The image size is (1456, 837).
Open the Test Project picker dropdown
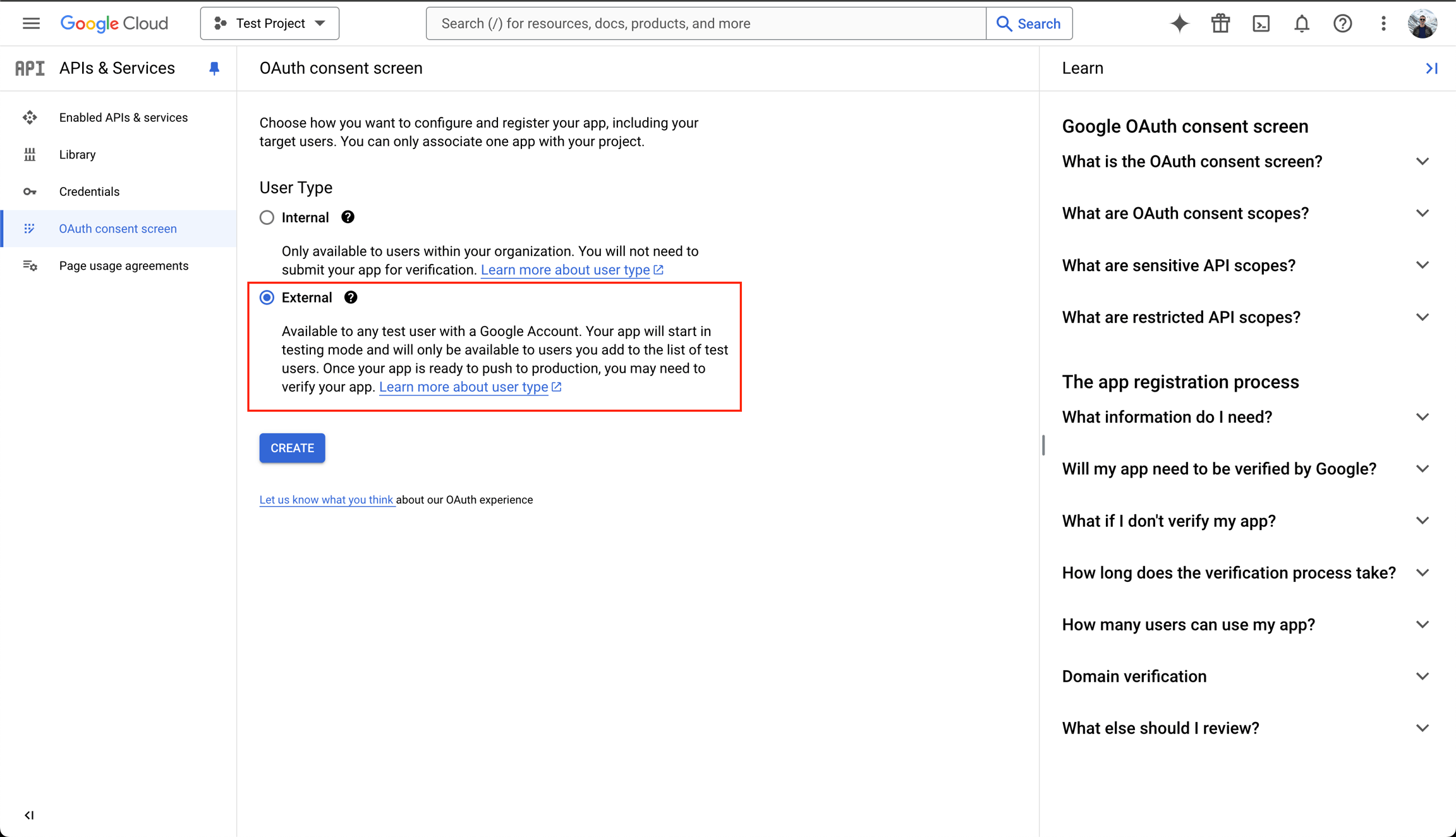[x=269, y=23]
